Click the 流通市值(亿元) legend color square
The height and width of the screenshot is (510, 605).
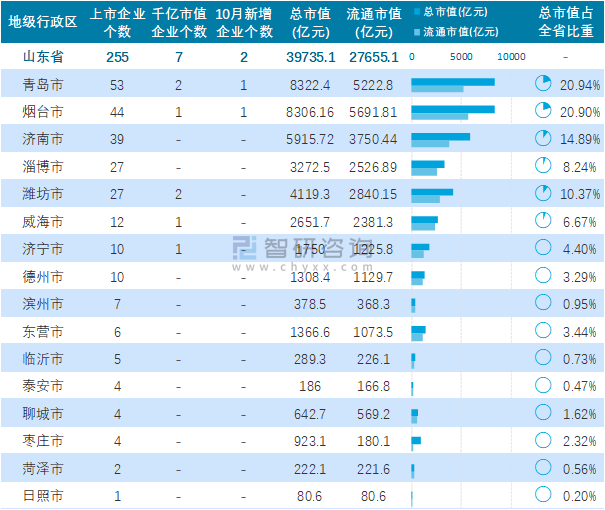point(418,32)
